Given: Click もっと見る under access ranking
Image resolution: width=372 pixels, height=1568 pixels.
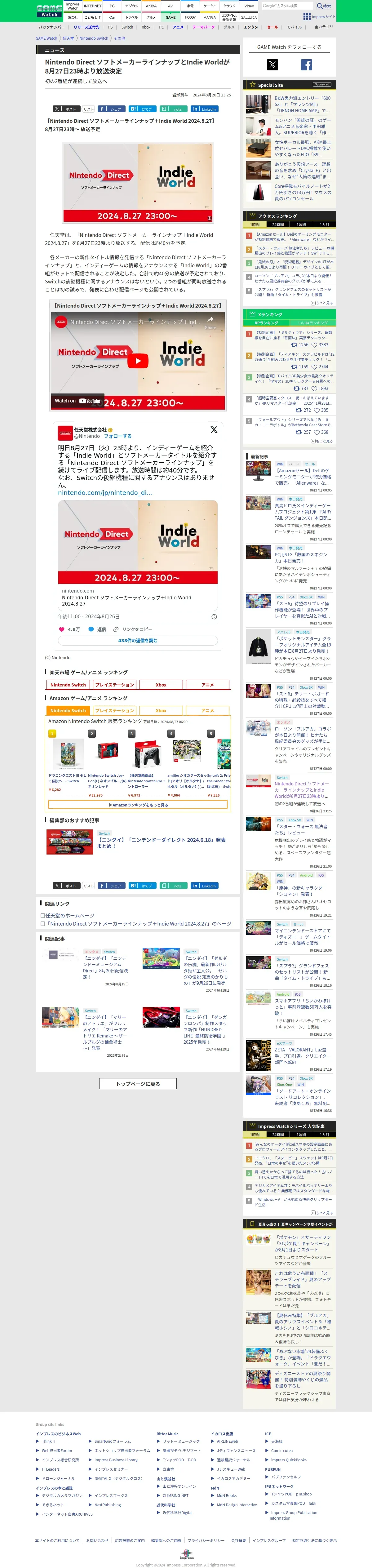Looking at the screenshot, I should click(x=321, y=303).
